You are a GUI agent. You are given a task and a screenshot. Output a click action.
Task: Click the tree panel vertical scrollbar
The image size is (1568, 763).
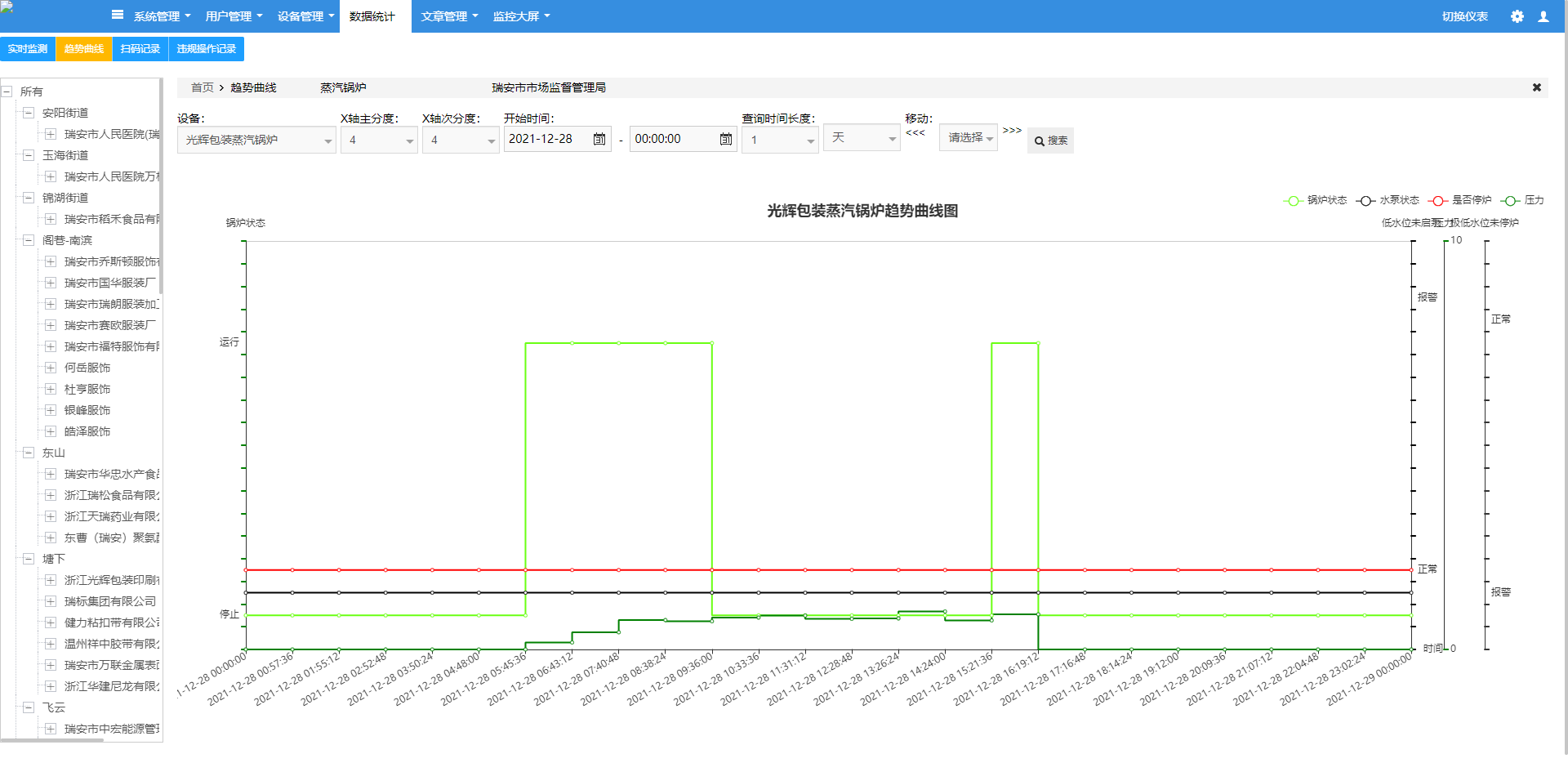click(x=161, y=186)
